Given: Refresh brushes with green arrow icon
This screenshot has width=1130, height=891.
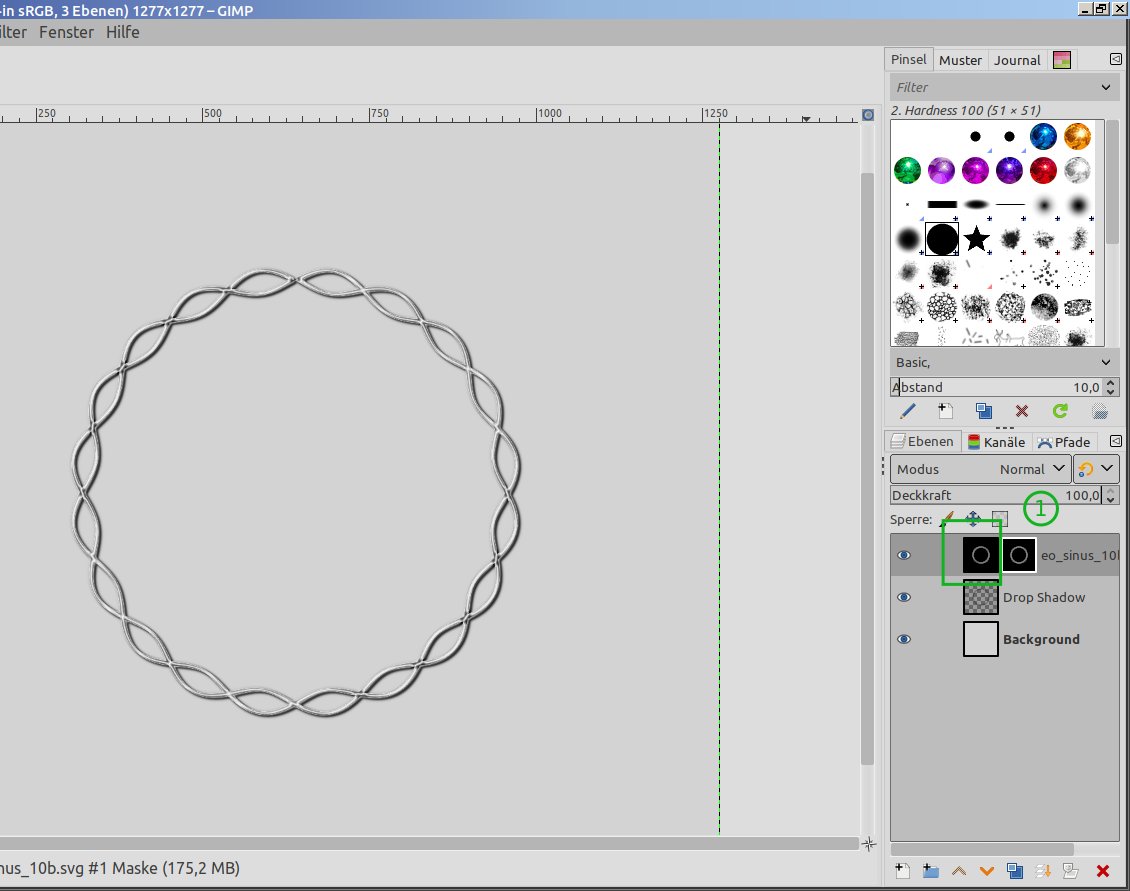Looking at the screenshot, I should coord(1060,411).
